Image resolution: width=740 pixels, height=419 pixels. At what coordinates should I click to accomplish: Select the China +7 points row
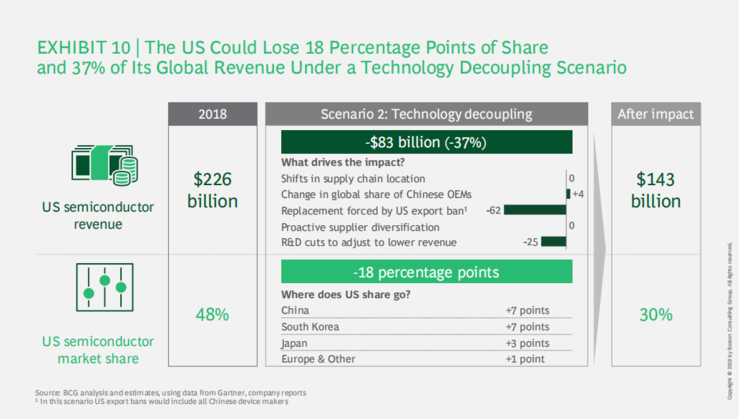425,310
